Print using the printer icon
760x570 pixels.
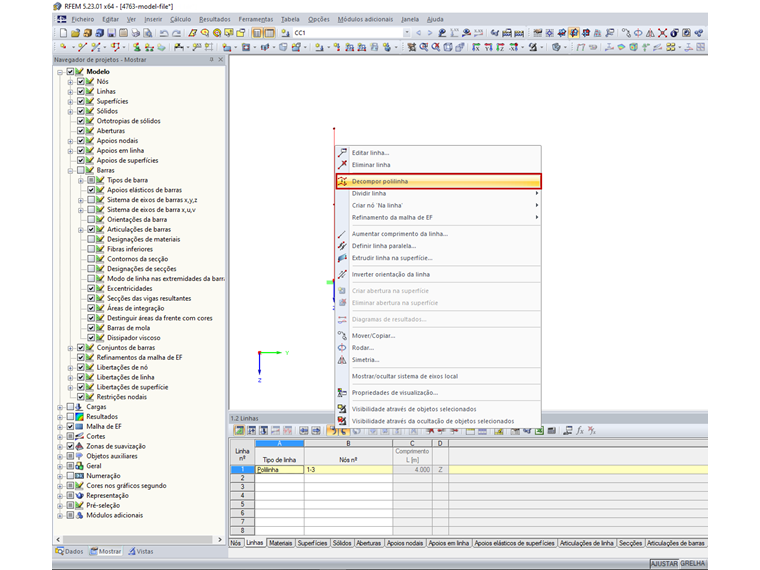click(136, 33)
